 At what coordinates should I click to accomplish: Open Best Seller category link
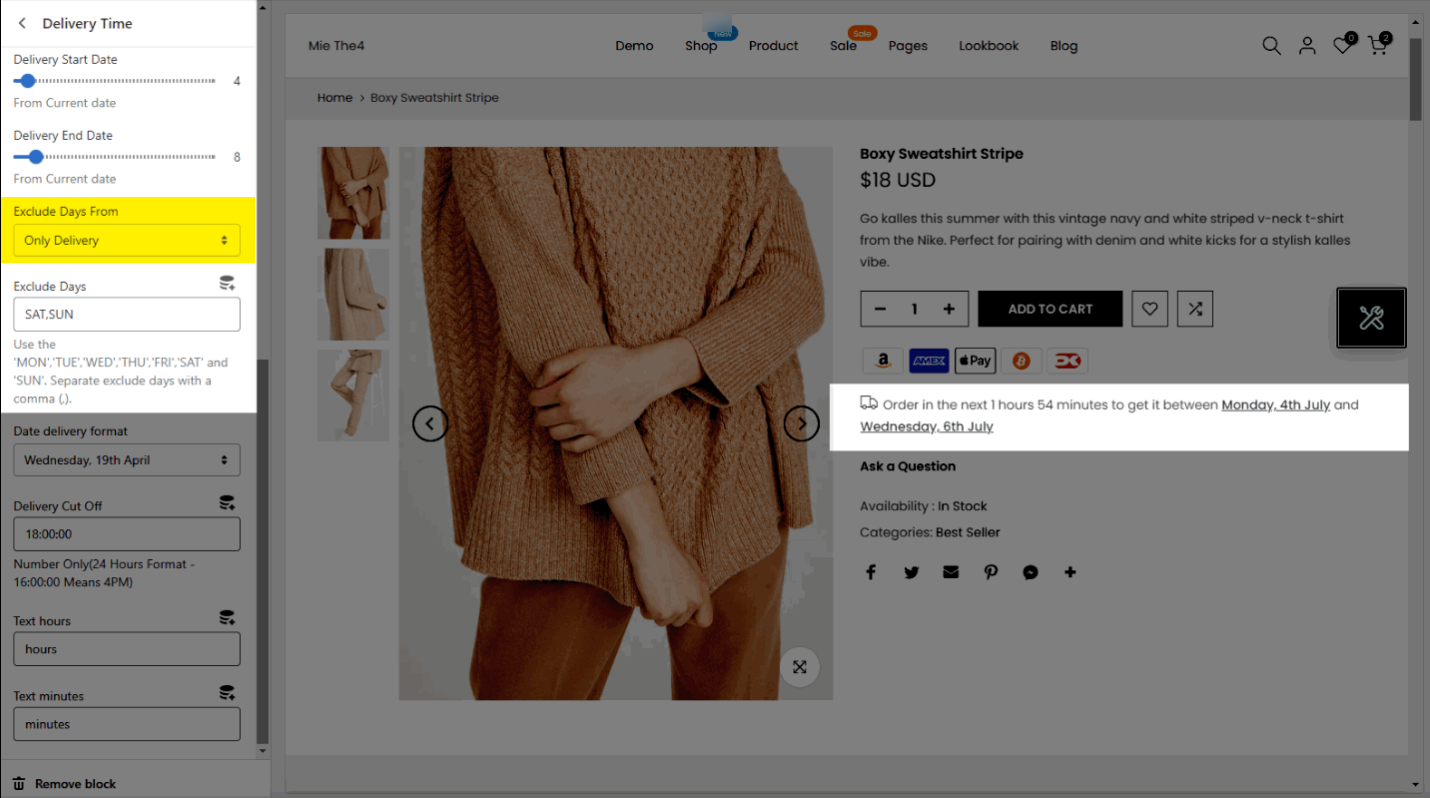coord(968,532)
